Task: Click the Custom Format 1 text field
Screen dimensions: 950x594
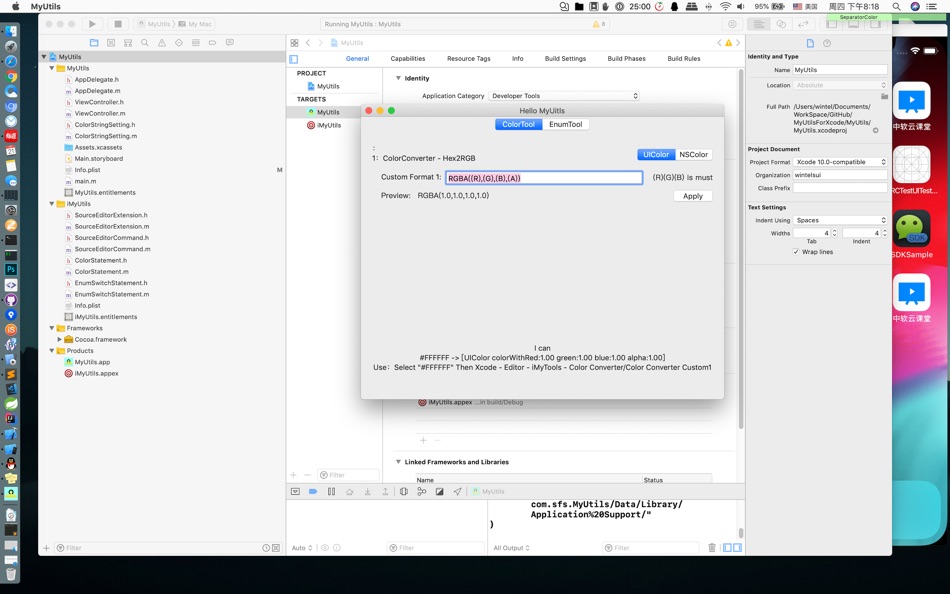Action: click(x=544, y=178)
